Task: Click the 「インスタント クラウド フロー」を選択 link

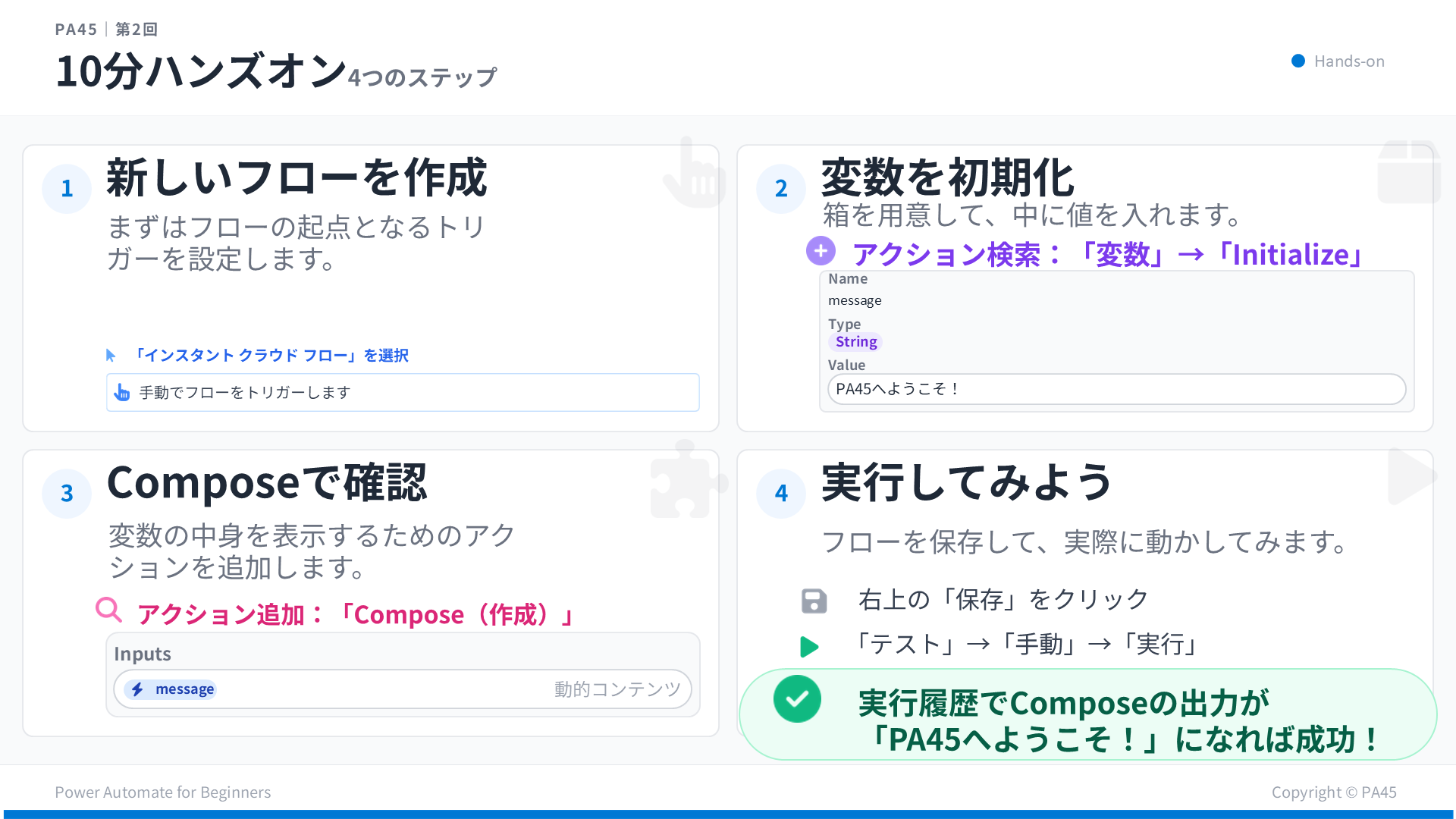Action: coord(273,355)
